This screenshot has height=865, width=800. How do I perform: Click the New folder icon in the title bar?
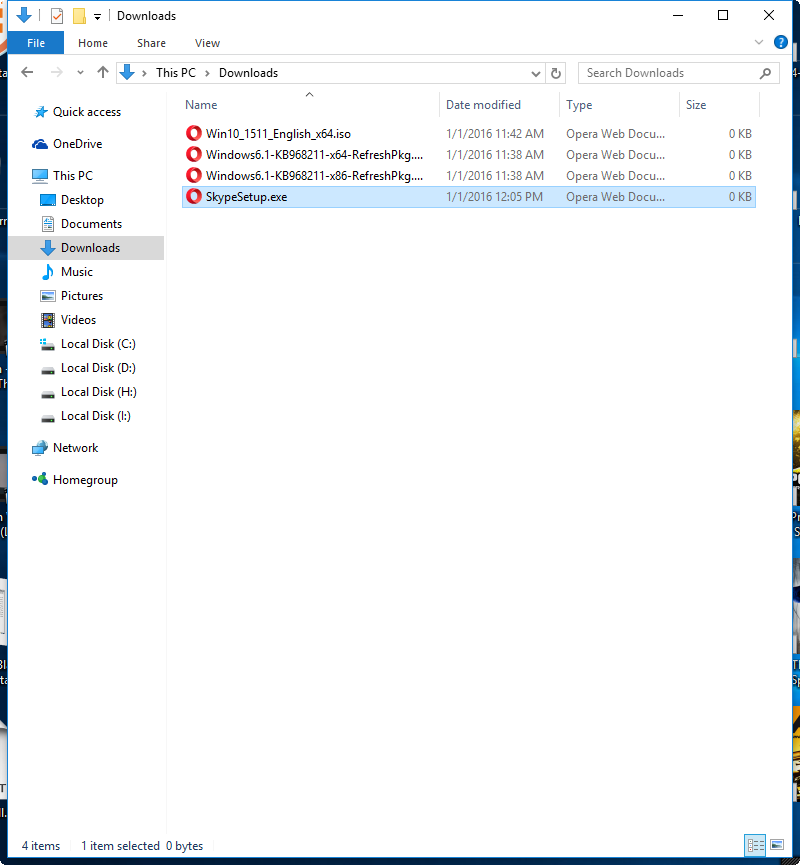[x=79, y=16]
